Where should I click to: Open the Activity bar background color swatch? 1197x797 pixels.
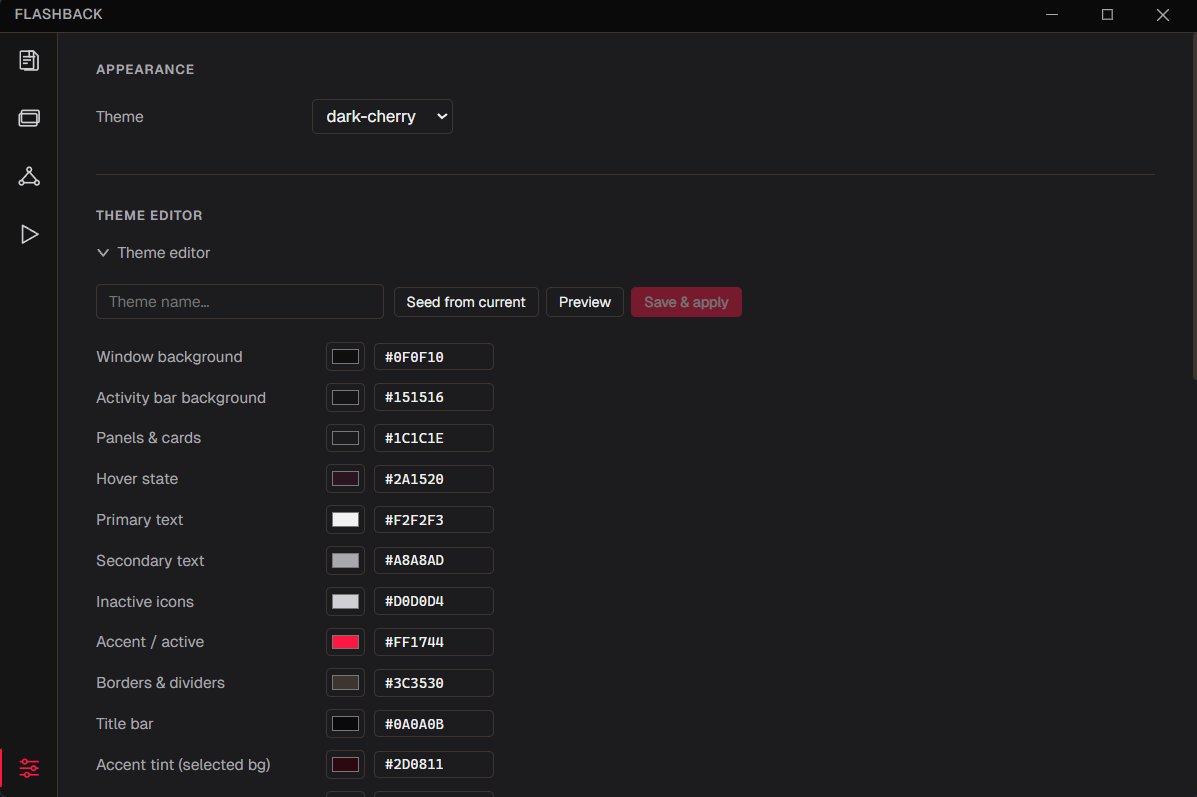point(345,398)
